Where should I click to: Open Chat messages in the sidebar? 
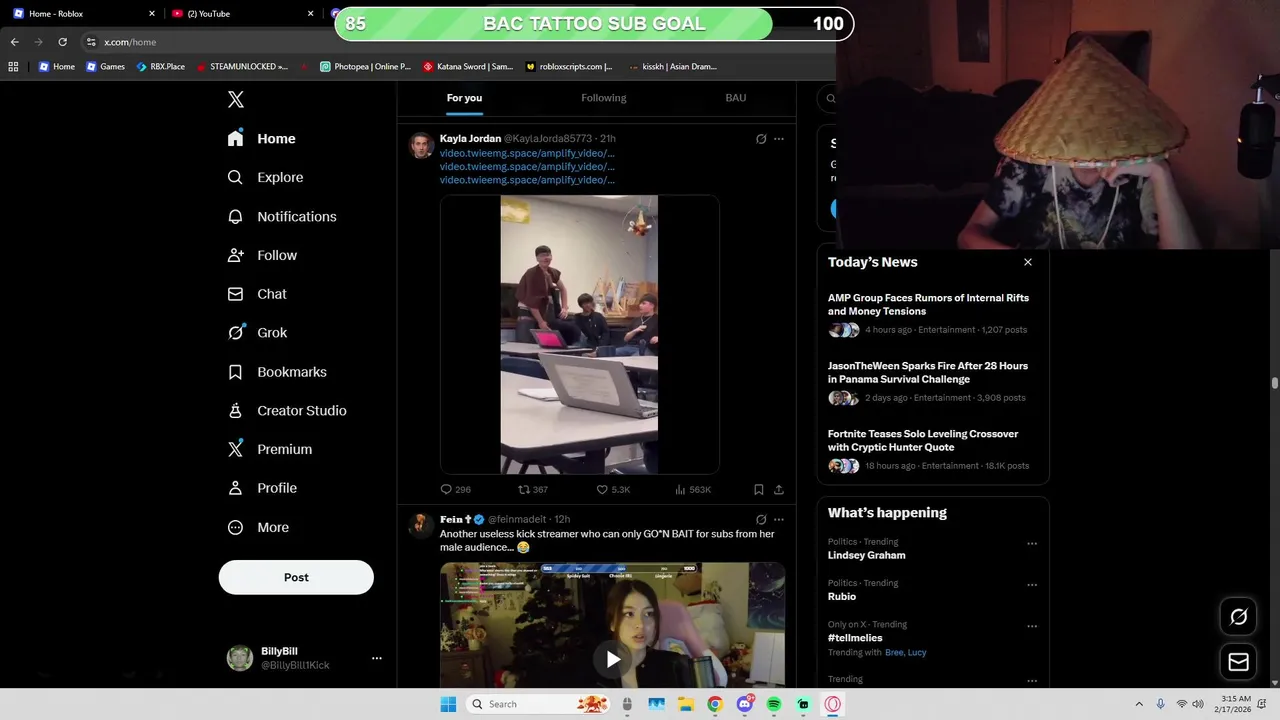[x=257, y=294]
